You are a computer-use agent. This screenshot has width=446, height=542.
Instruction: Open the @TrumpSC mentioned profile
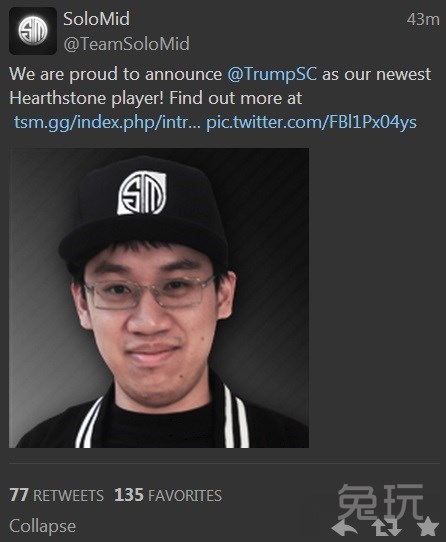point(272,74)
